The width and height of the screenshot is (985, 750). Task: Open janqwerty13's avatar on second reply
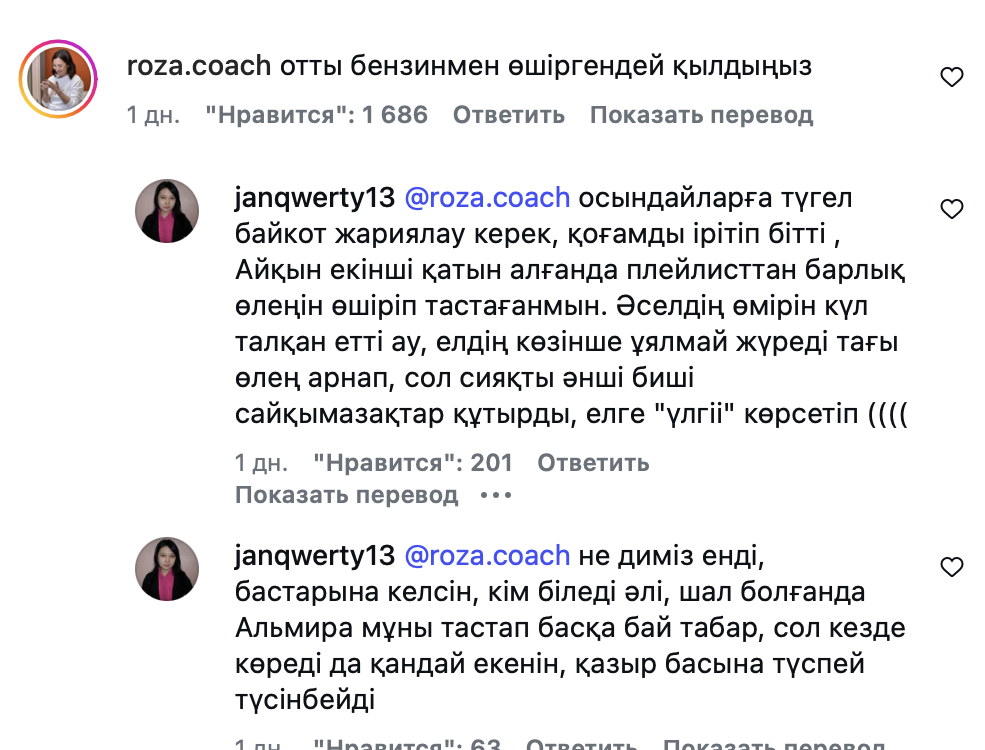pos(167,569)
